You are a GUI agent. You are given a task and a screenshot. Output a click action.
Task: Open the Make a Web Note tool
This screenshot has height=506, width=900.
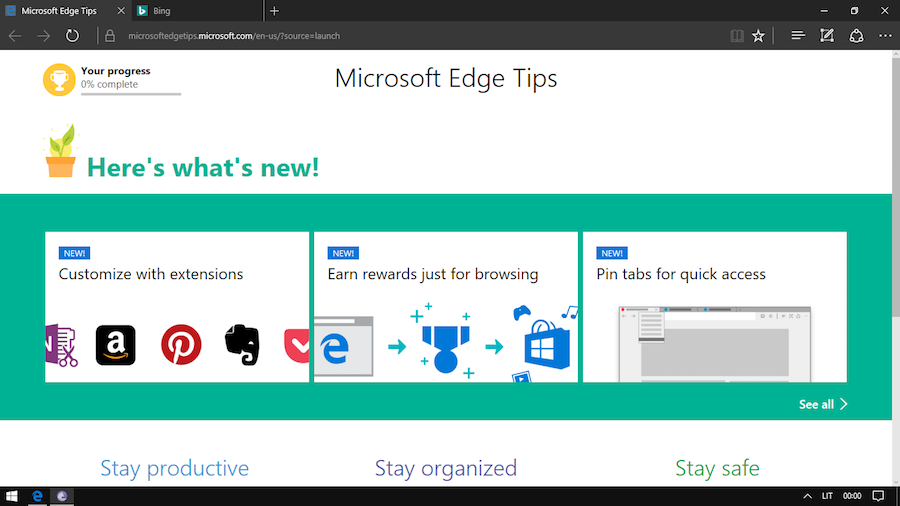(827, 36)
